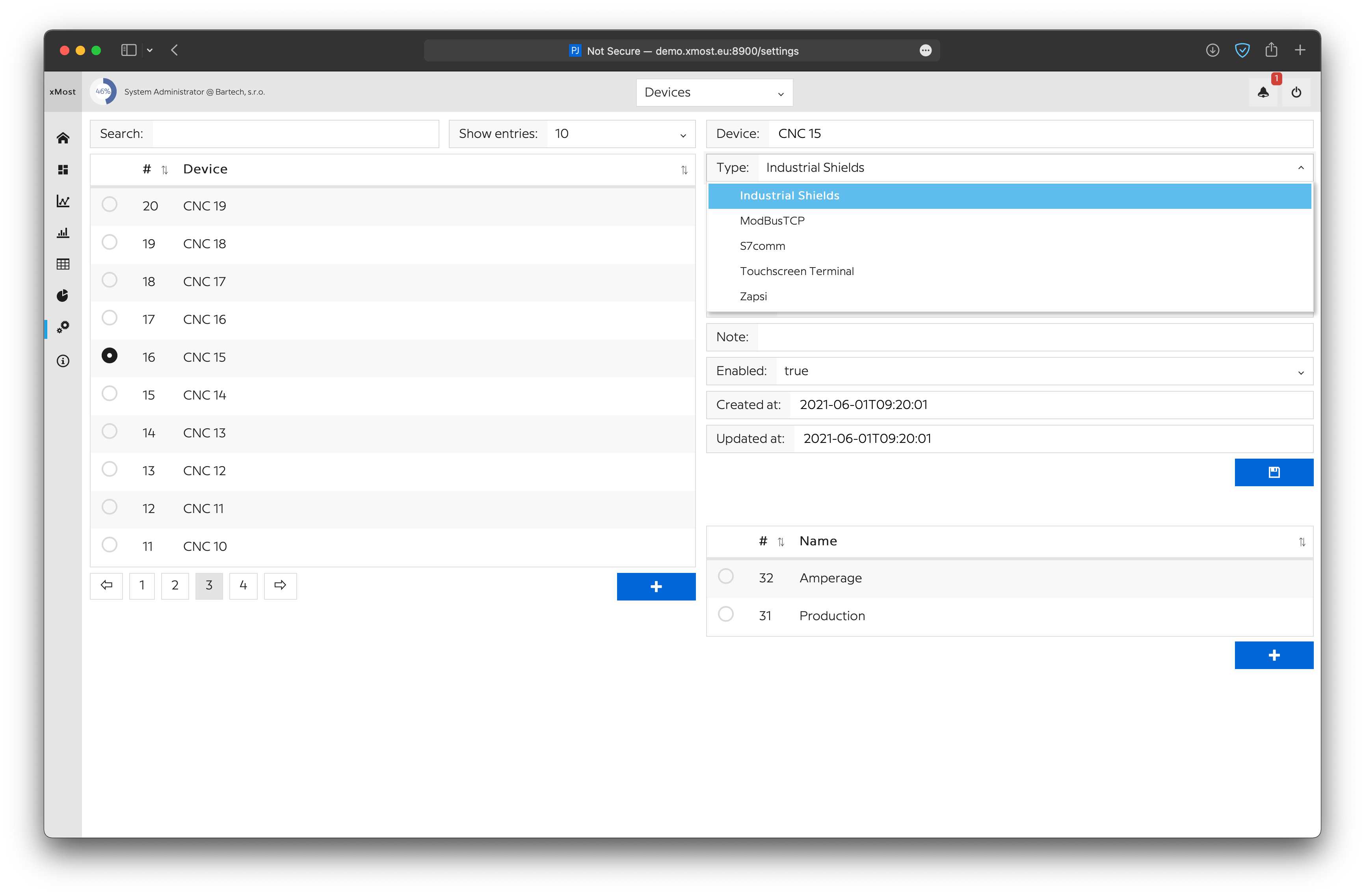Select the CNC 12 radio button
This screenshot has width=1365, height=896.
110,469
